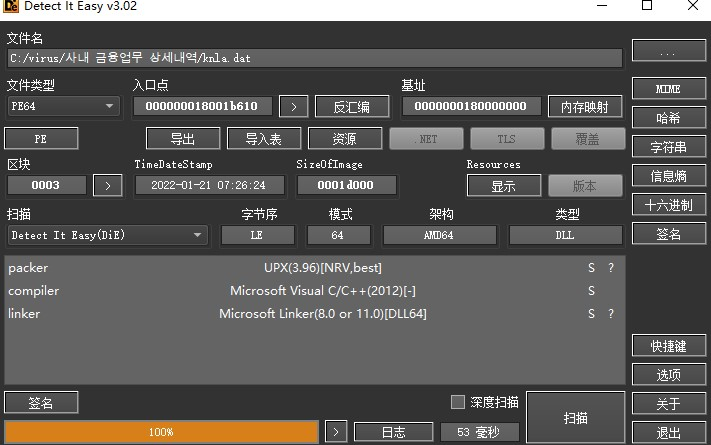Open the 导入表 imports button
711x445 pixels.
(x=264, y=139)
